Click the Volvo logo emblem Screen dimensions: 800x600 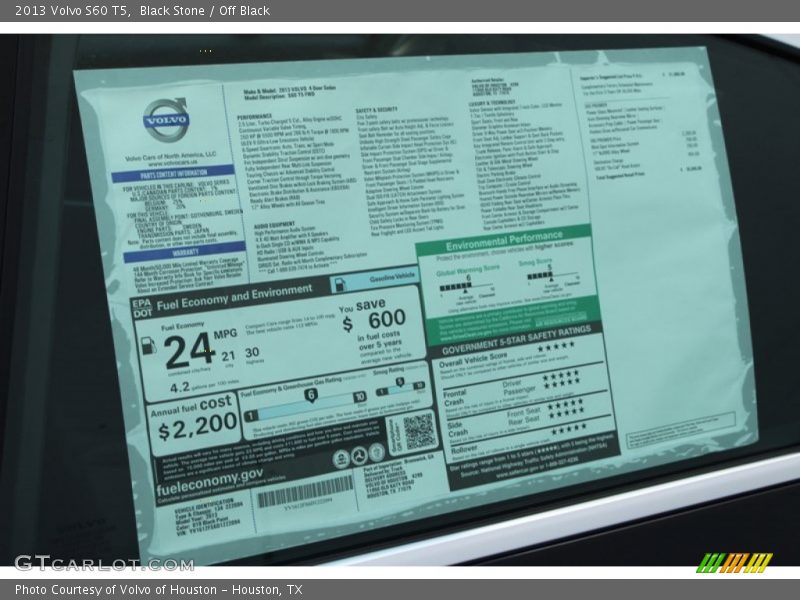click(x=165, y=119)
